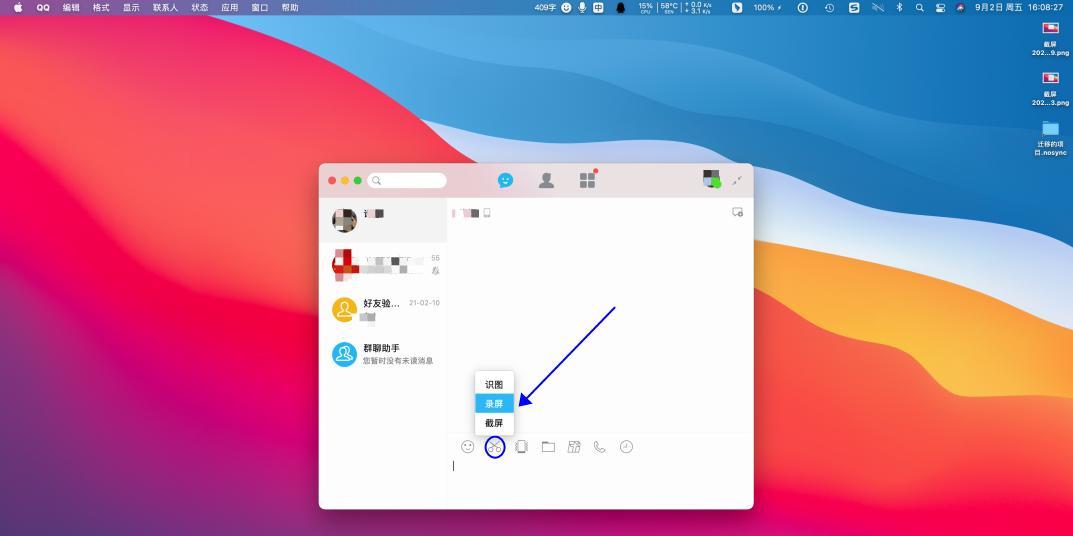
Task: Select the second 截屏 png file on desktop
Action: click(x=1050, y=88)
